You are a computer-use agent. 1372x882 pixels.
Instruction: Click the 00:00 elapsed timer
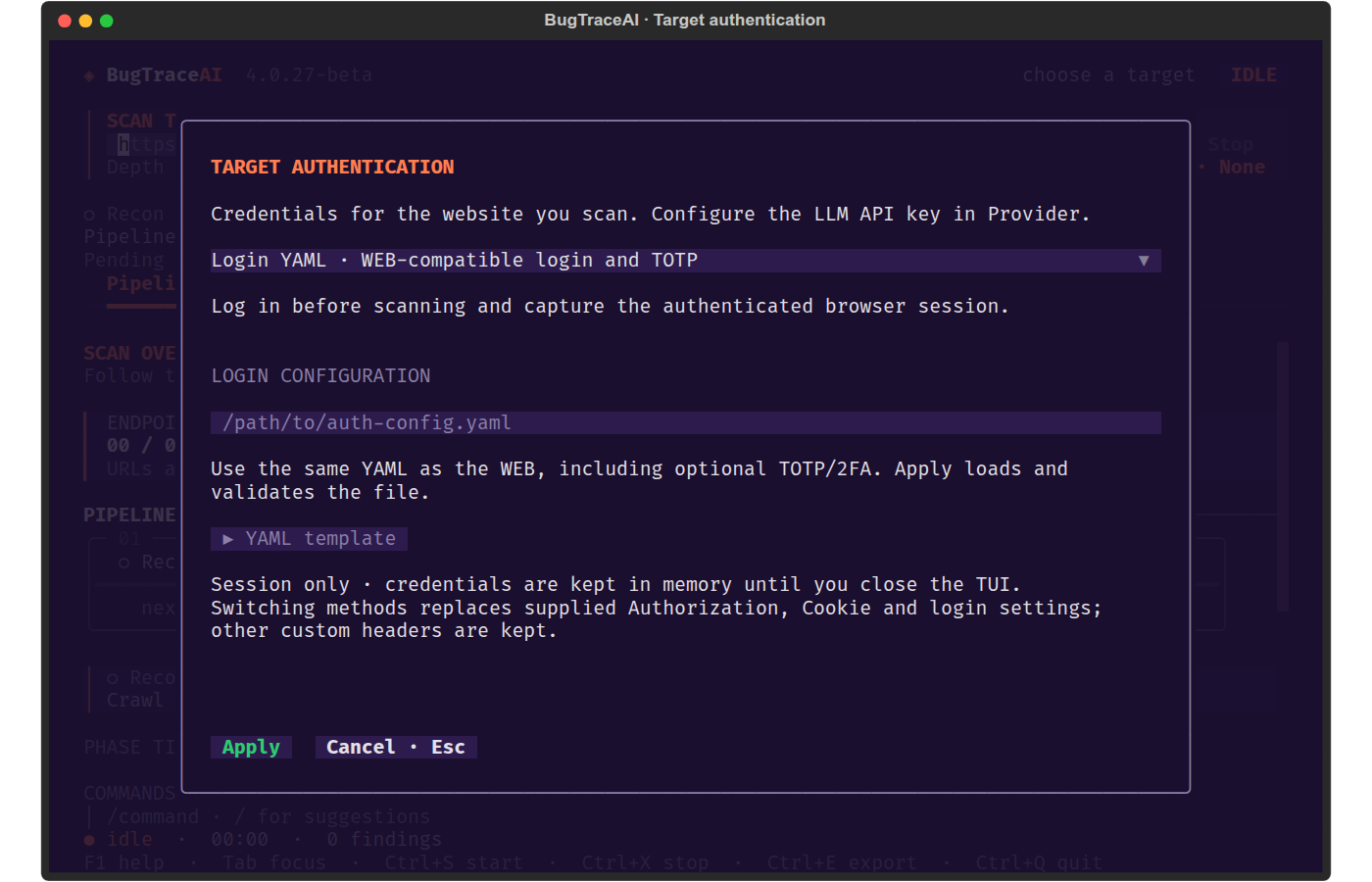pyautogui.click(x=239, y=839)
